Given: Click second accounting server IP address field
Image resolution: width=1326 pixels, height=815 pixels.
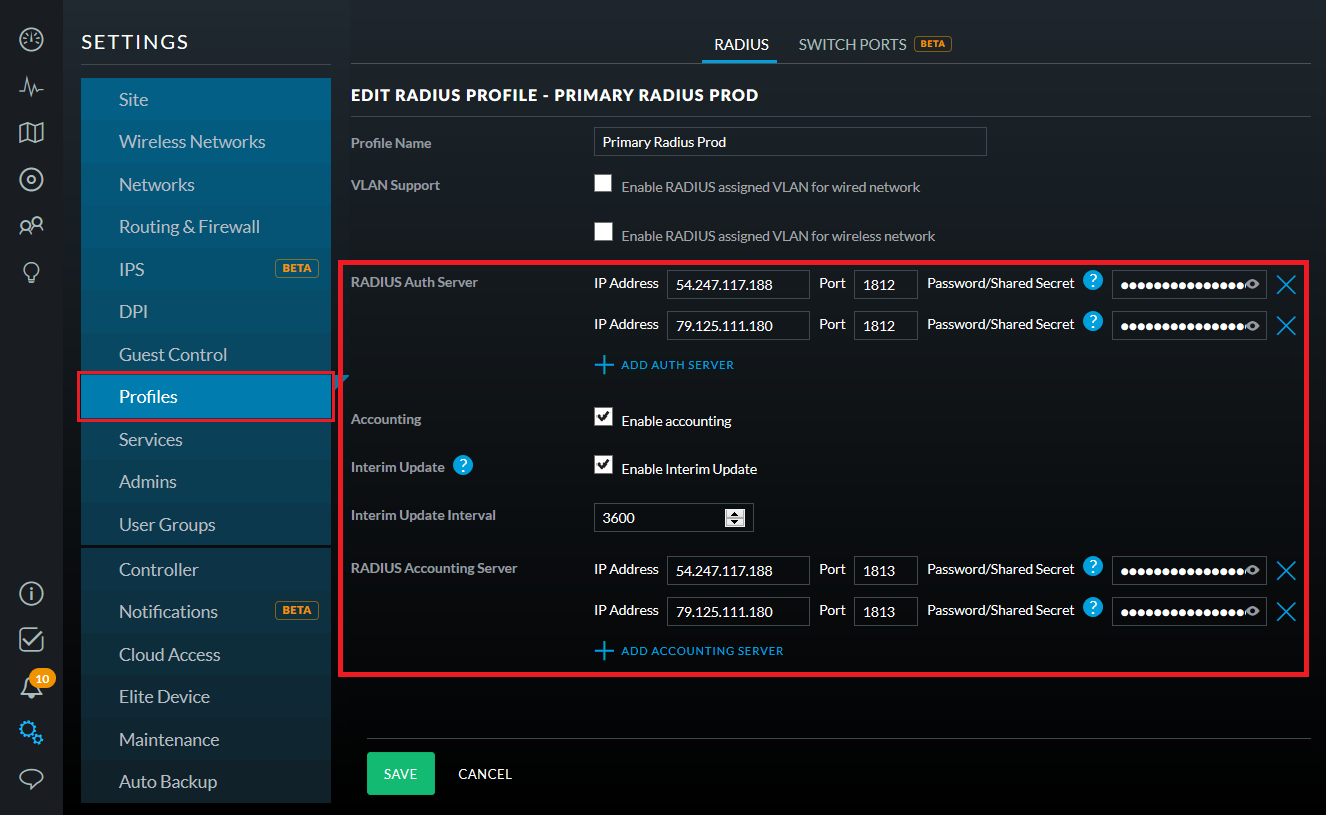Looking at the screenshot, I should [x=738, y=612].
